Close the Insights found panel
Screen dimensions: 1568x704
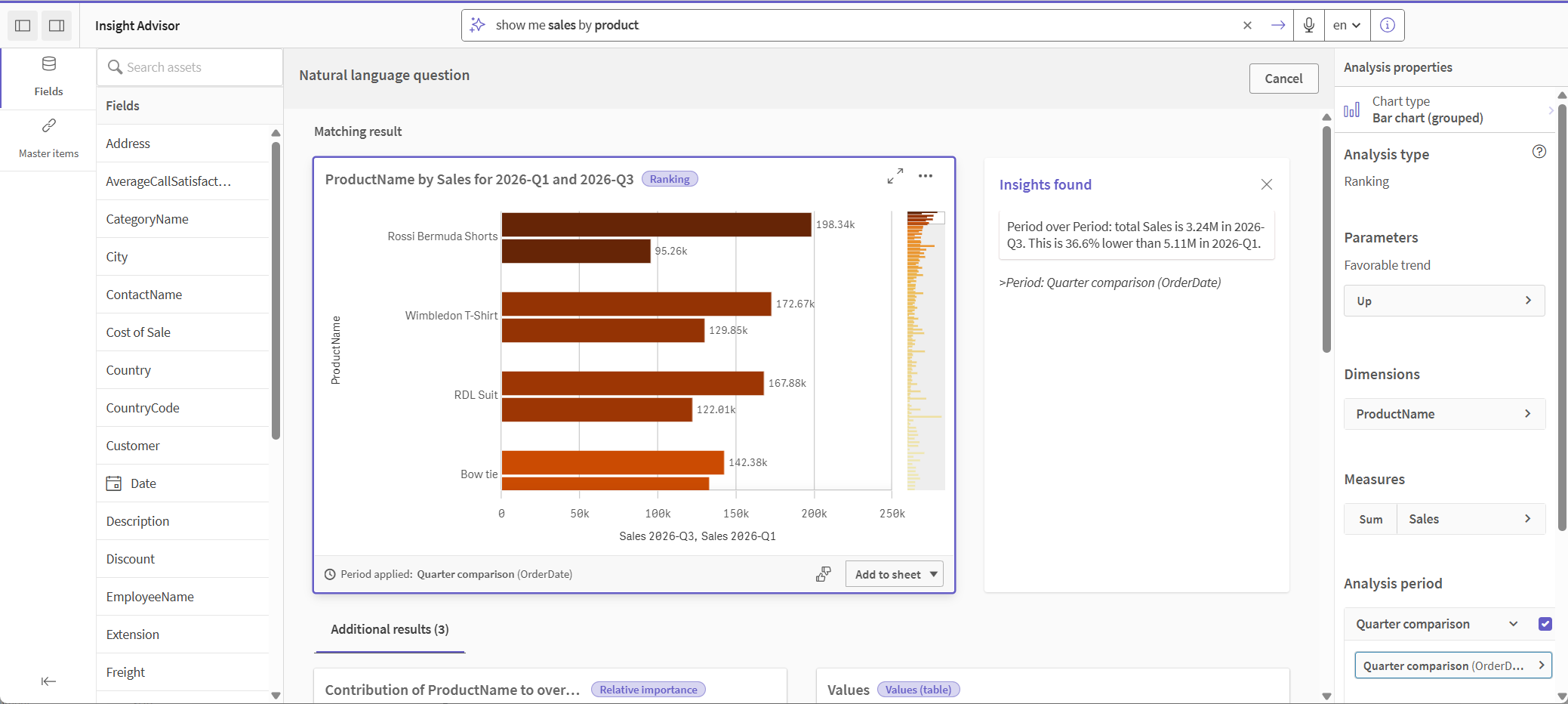(1267, 184)
